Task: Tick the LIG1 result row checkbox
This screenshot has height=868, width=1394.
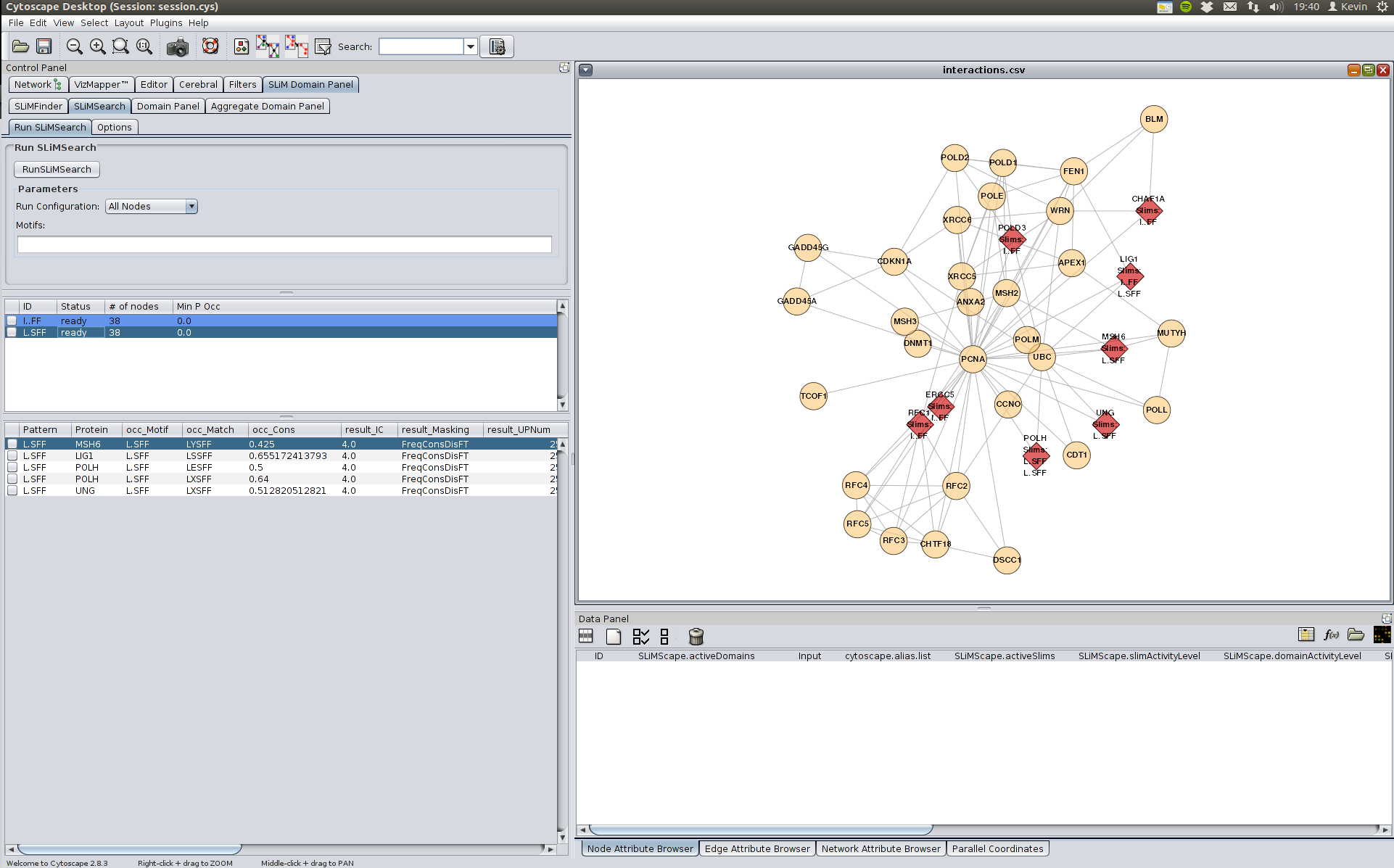Action: tap(12, 456)
